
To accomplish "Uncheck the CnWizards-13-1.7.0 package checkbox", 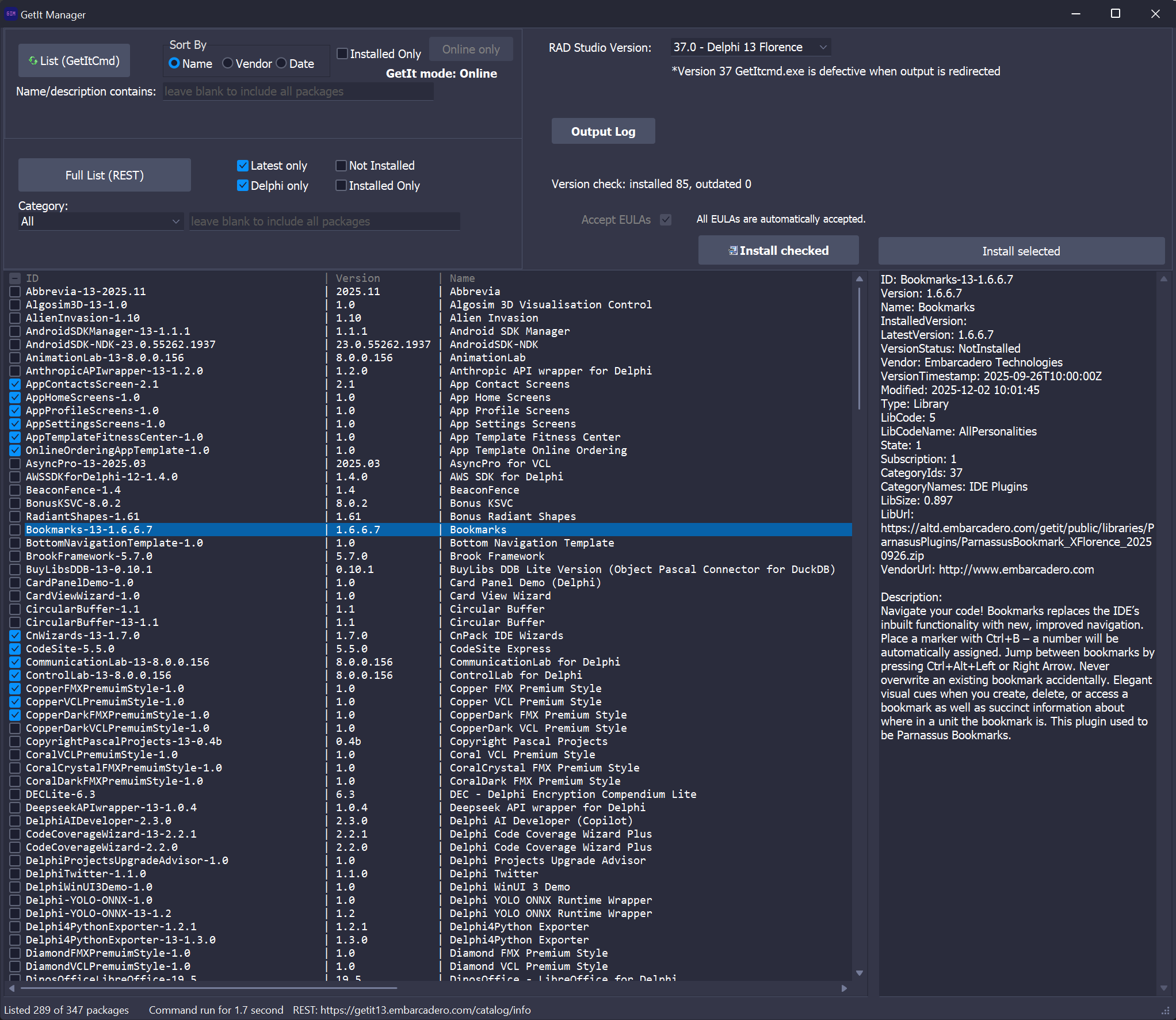I will 15,636.
